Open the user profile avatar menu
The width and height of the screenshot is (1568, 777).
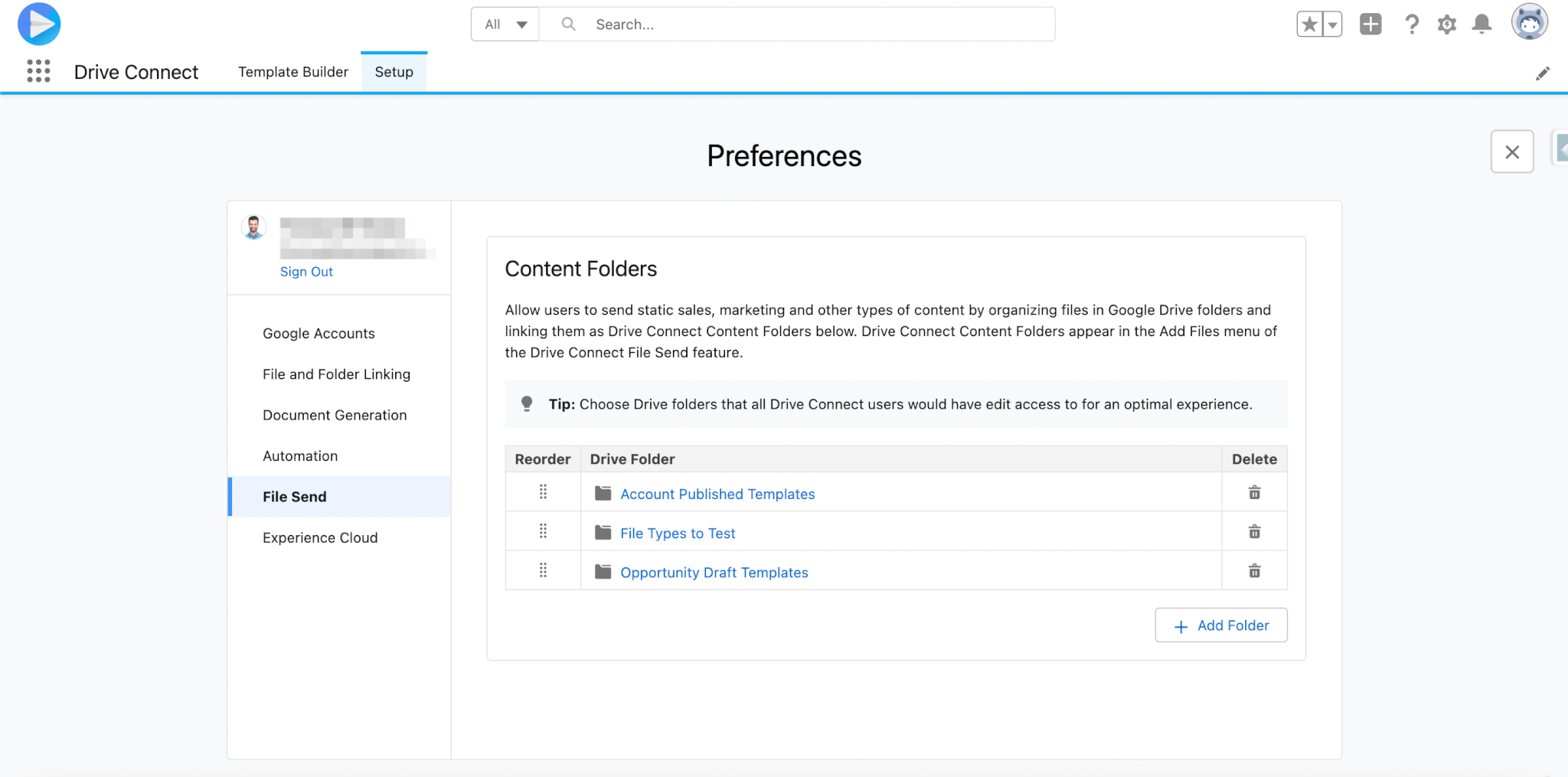[x=1529, y=21]
